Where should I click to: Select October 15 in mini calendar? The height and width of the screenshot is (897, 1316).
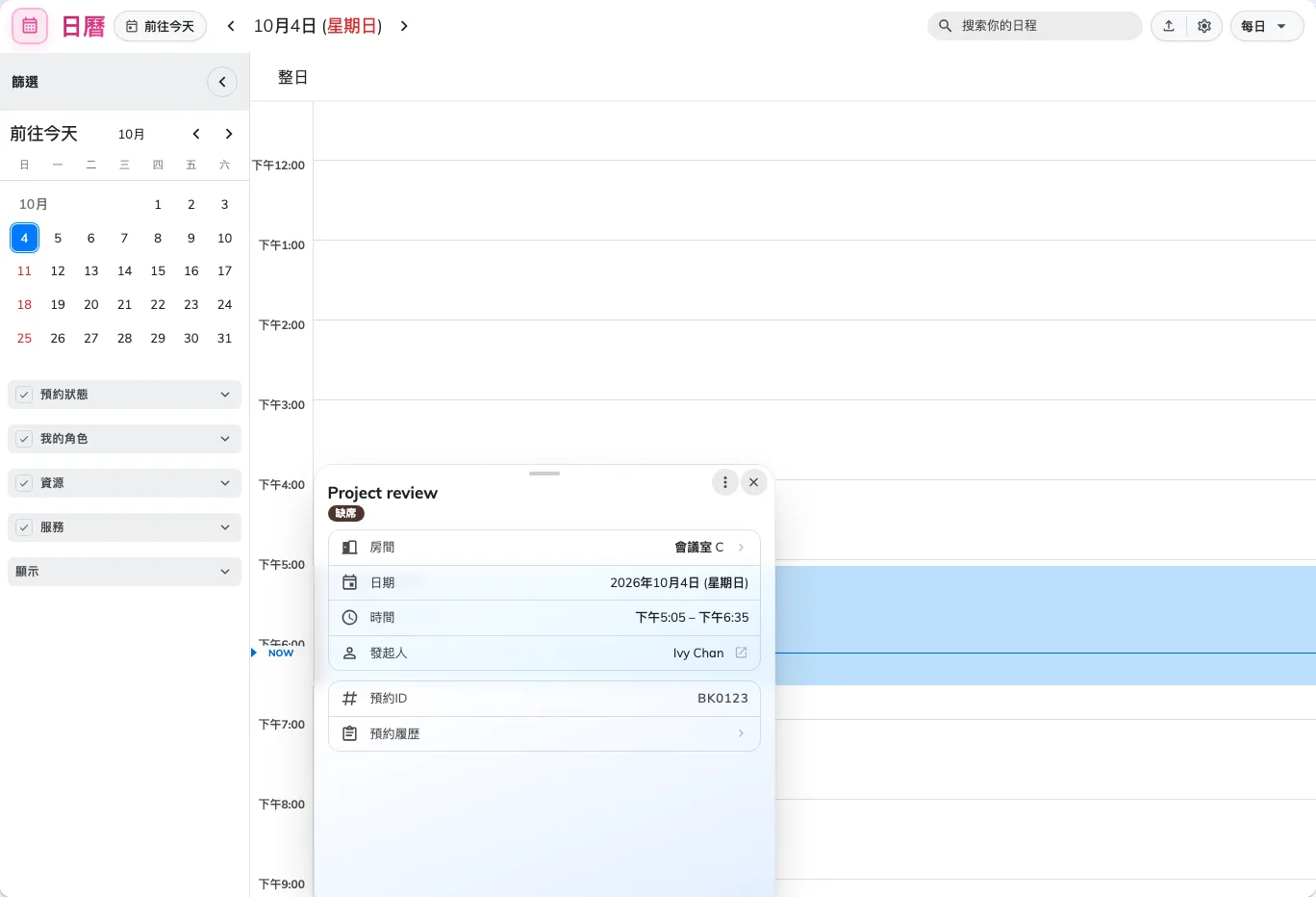(158, 271)
